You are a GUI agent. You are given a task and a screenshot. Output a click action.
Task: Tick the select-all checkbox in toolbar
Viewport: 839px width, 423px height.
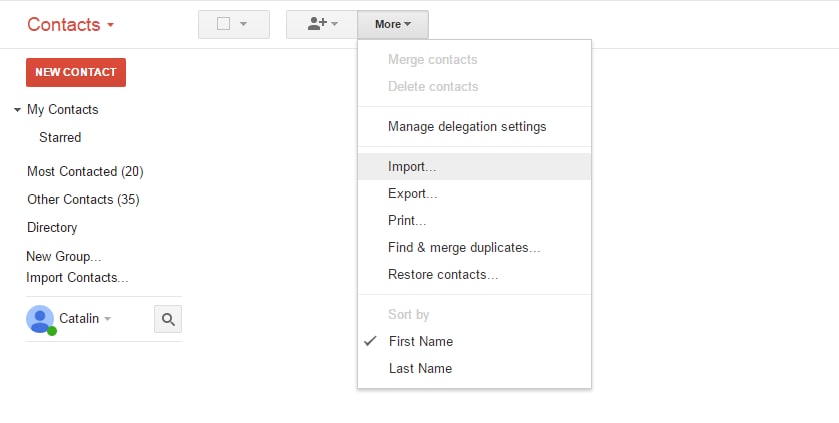[x=224, y=24]
